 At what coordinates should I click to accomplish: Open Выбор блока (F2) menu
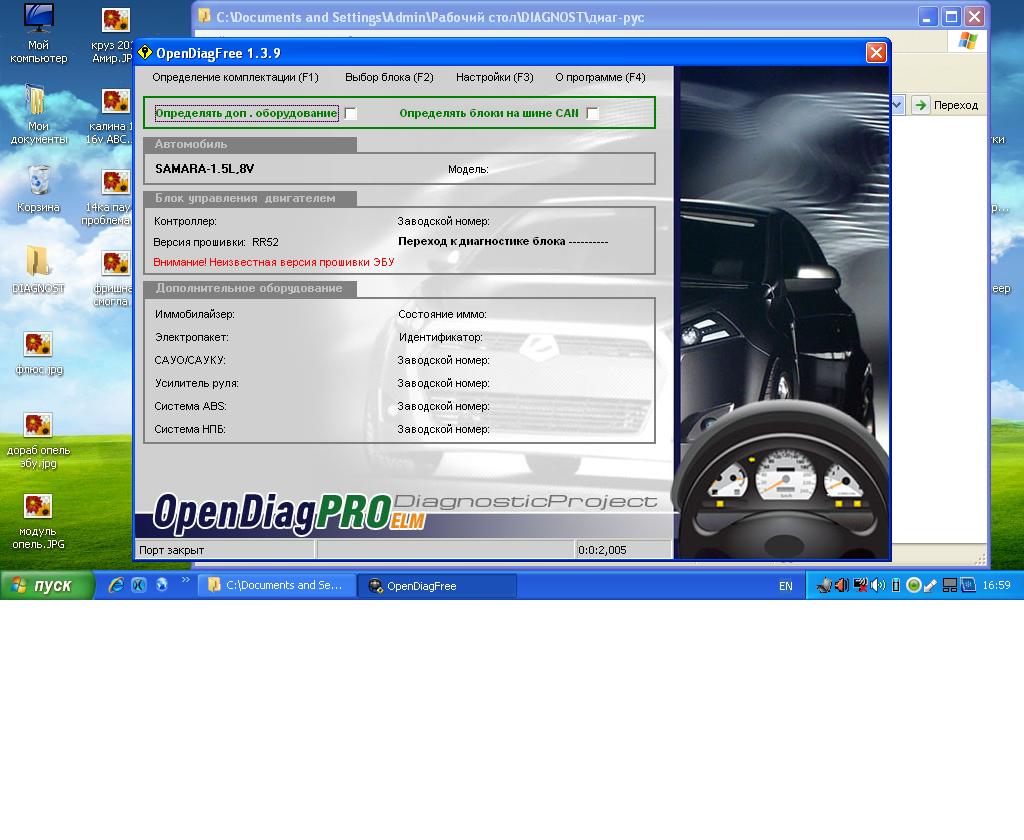click(389, 77)
